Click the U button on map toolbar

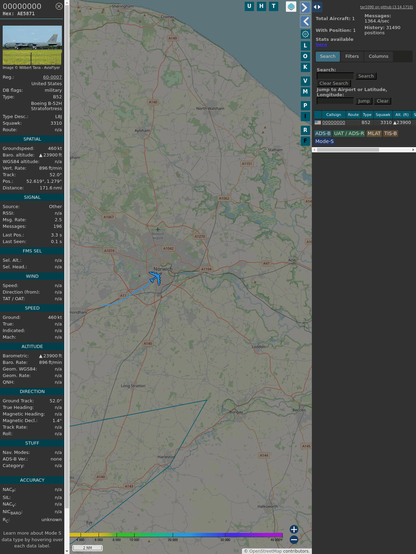249,6
